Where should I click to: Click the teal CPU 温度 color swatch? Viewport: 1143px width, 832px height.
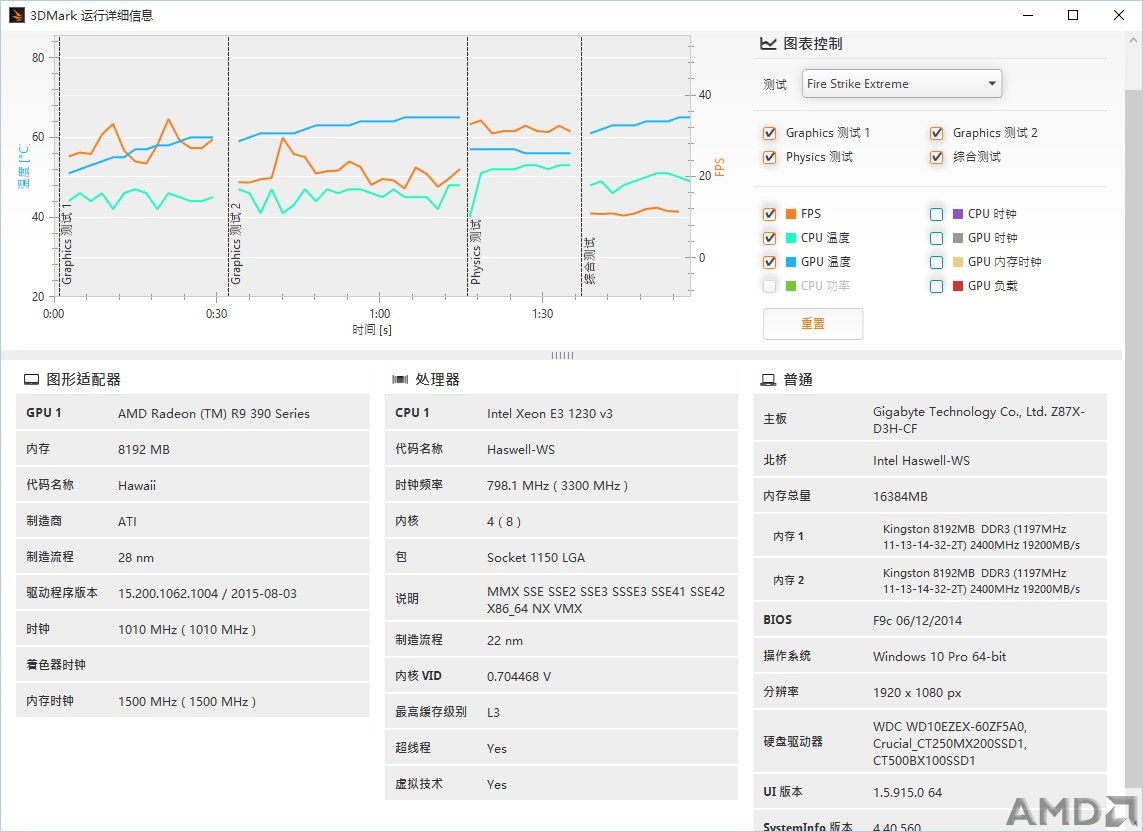point(791,238)
